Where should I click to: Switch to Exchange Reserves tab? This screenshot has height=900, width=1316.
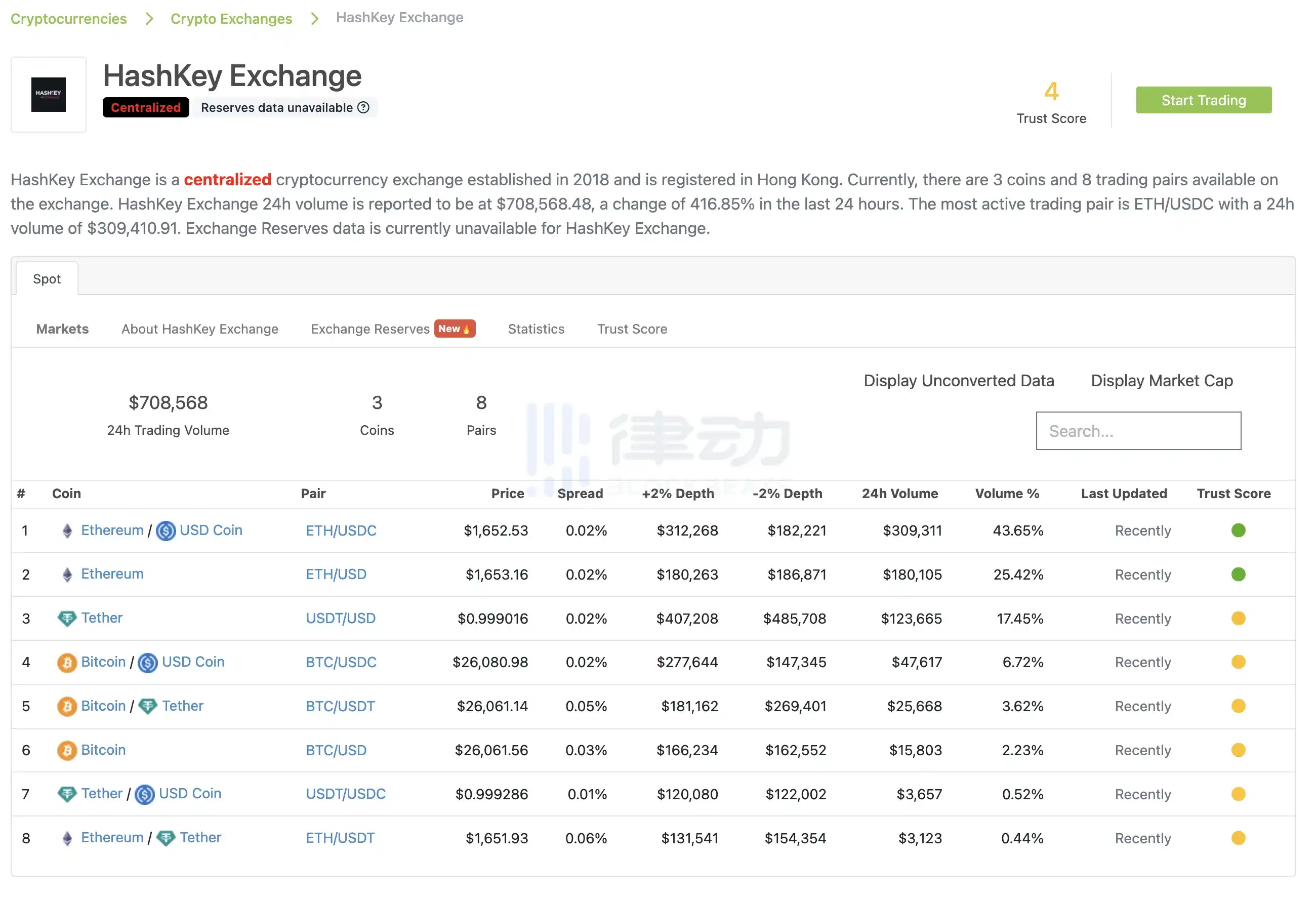[371, 329]
